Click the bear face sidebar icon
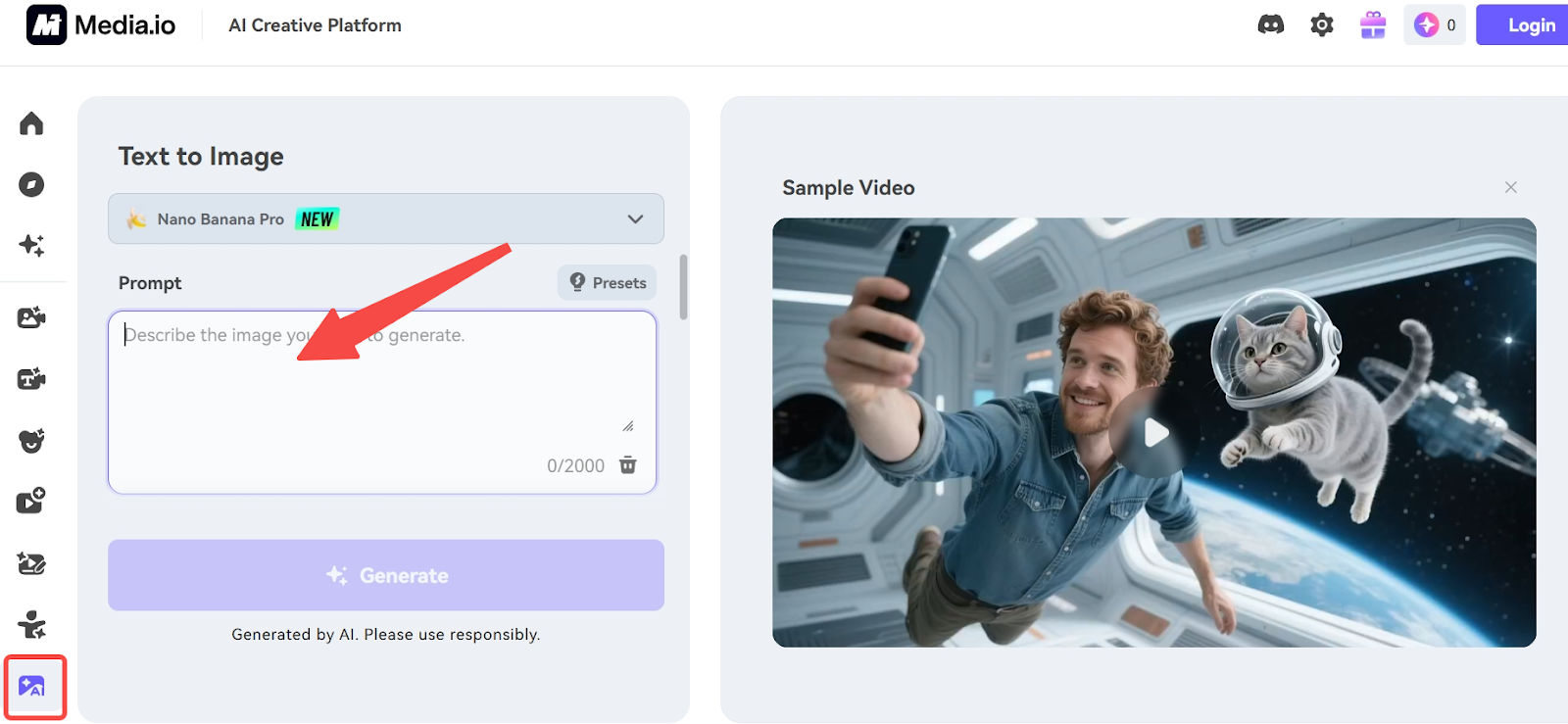1568x724 pixels. click(31, 441)
